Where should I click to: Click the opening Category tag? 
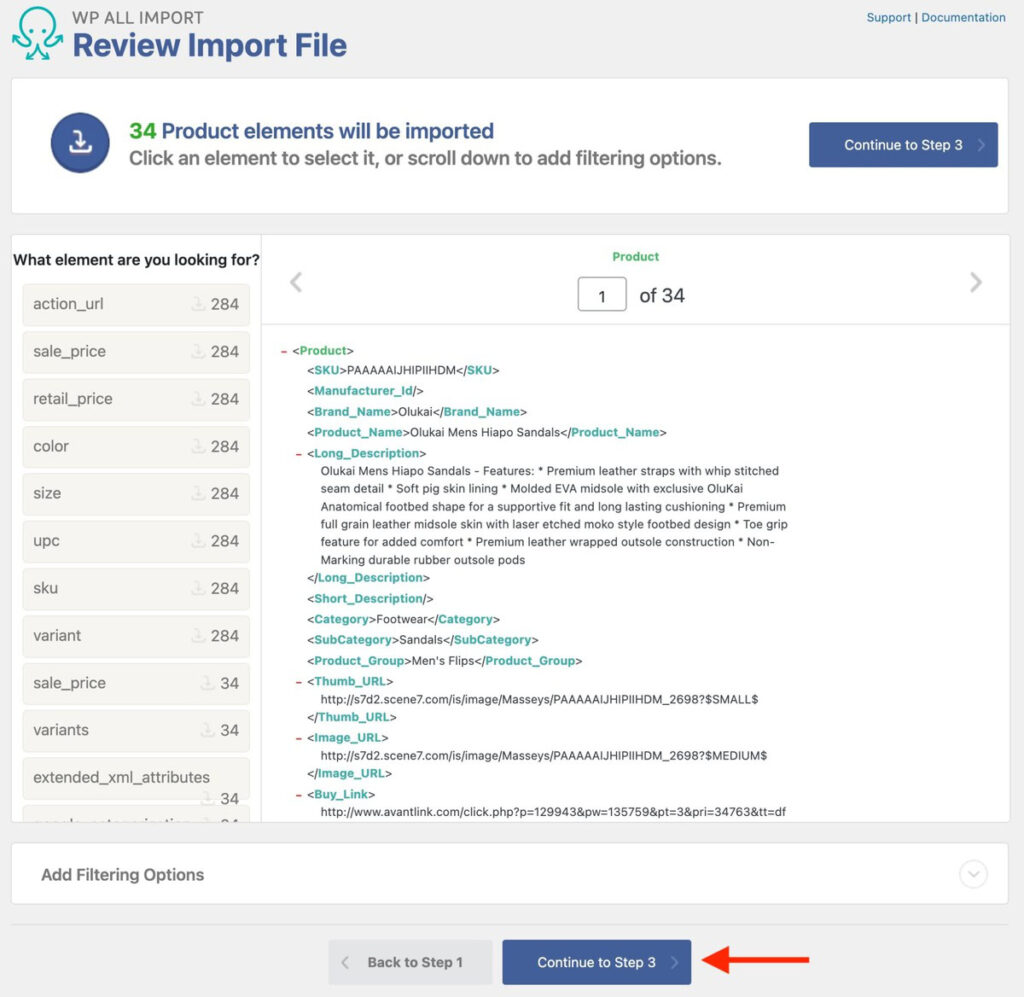[x=341, y=620]
